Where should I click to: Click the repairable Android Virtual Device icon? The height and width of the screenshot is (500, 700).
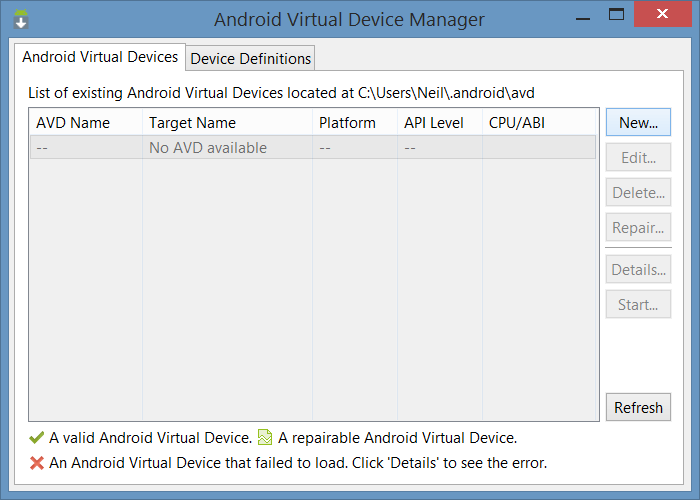pyautogui.click(x=264, y=438)
